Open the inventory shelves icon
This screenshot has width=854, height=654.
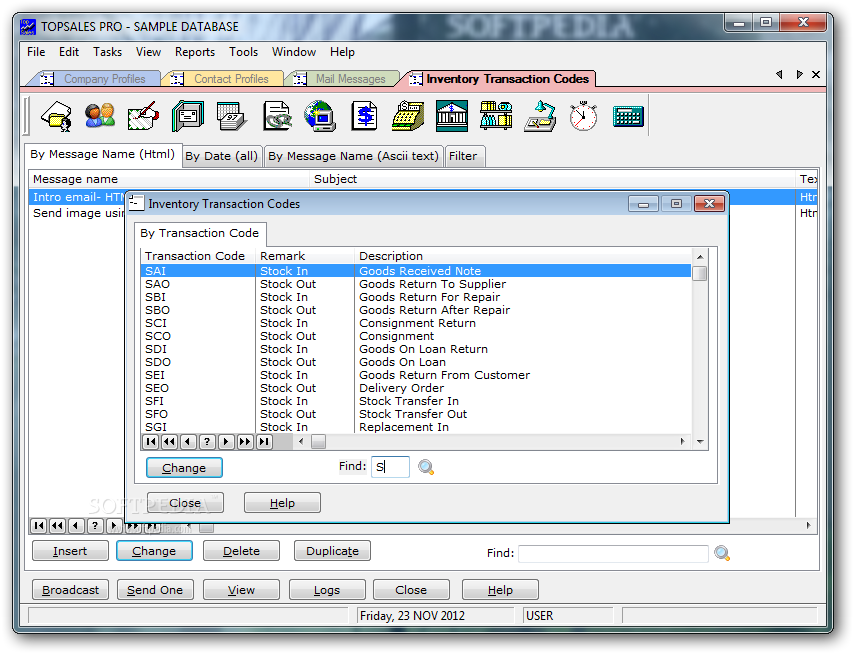tap(496, 116)
